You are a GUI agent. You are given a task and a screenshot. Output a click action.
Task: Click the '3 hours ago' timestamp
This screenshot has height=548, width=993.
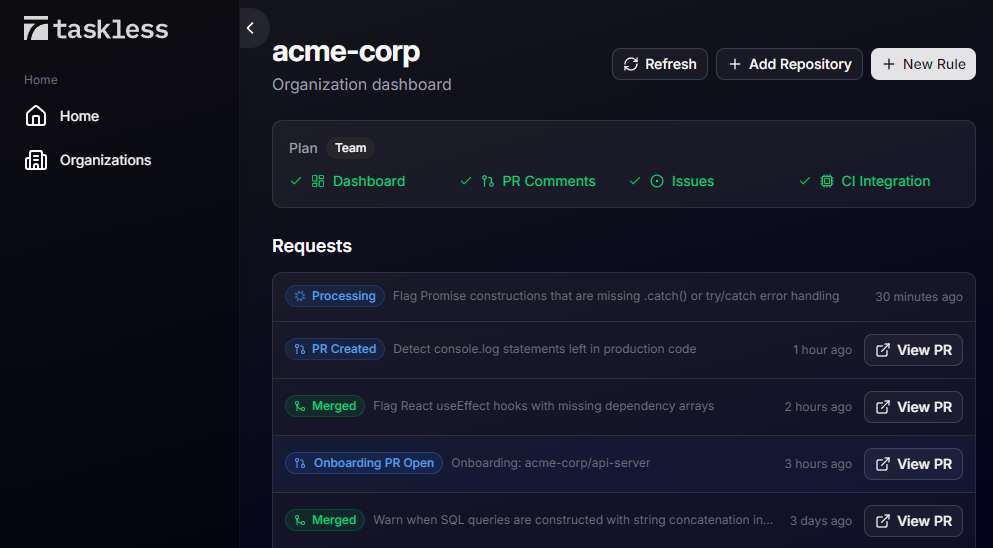click(818, 464)
